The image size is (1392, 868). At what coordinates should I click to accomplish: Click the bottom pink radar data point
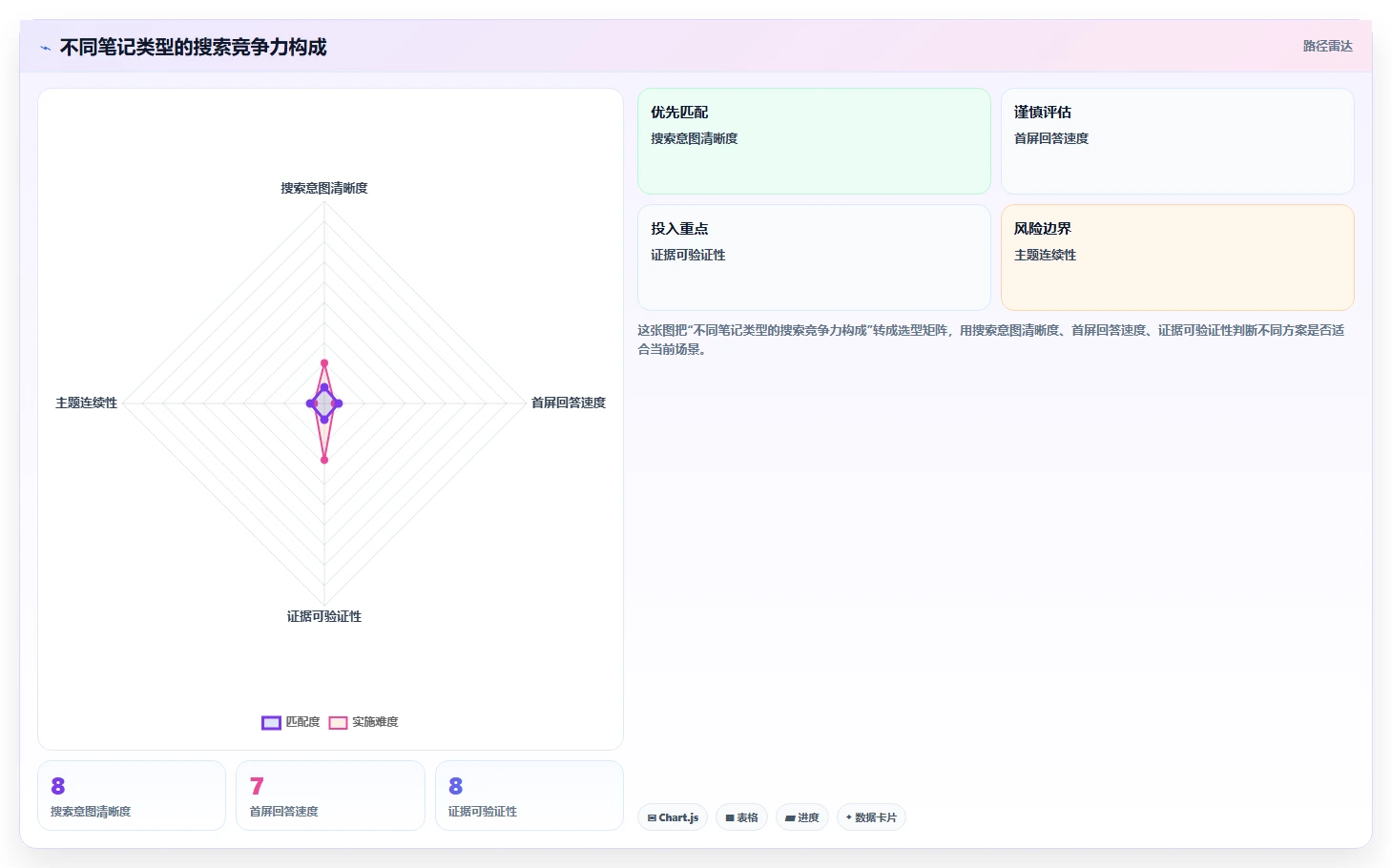324,460
